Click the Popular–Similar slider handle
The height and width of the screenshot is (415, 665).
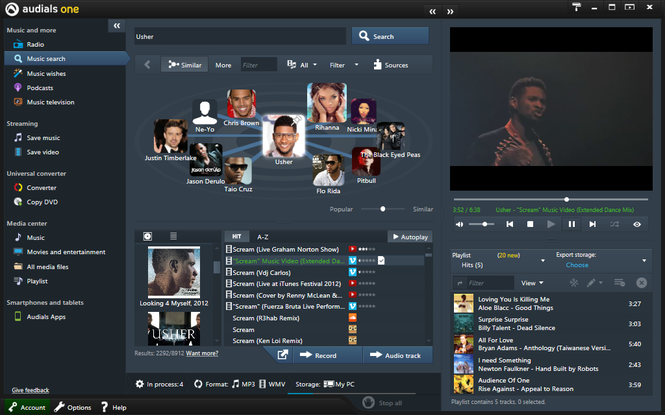383,209
